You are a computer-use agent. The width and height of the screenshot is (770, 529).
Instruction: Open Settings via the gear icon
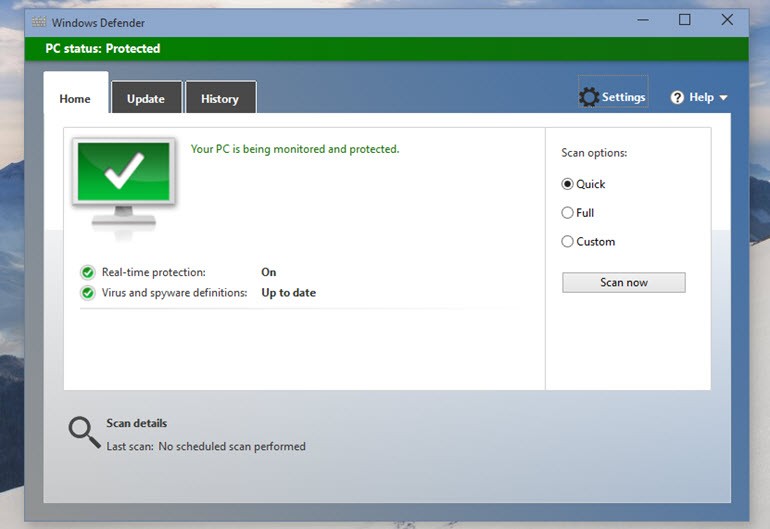[x=589, y=97]
